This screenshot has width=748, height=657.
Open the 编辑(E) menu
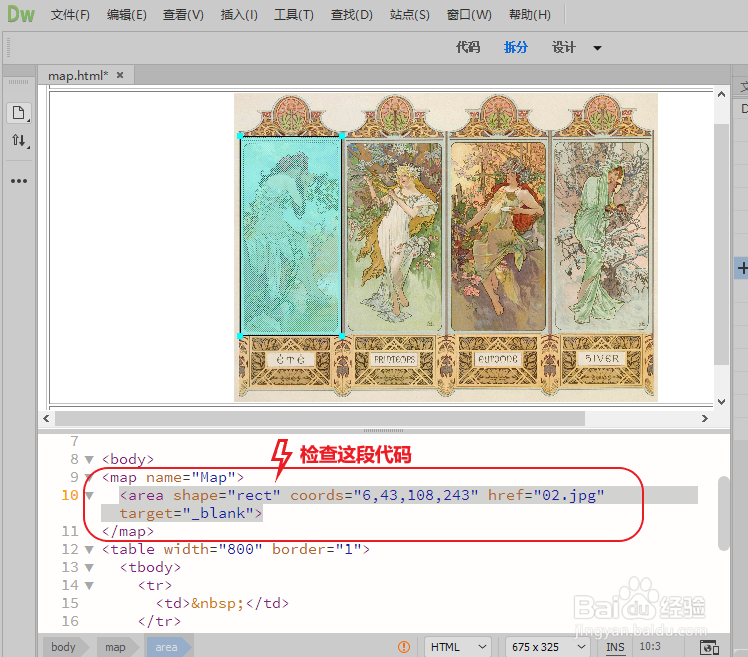(x=126, y=15)
